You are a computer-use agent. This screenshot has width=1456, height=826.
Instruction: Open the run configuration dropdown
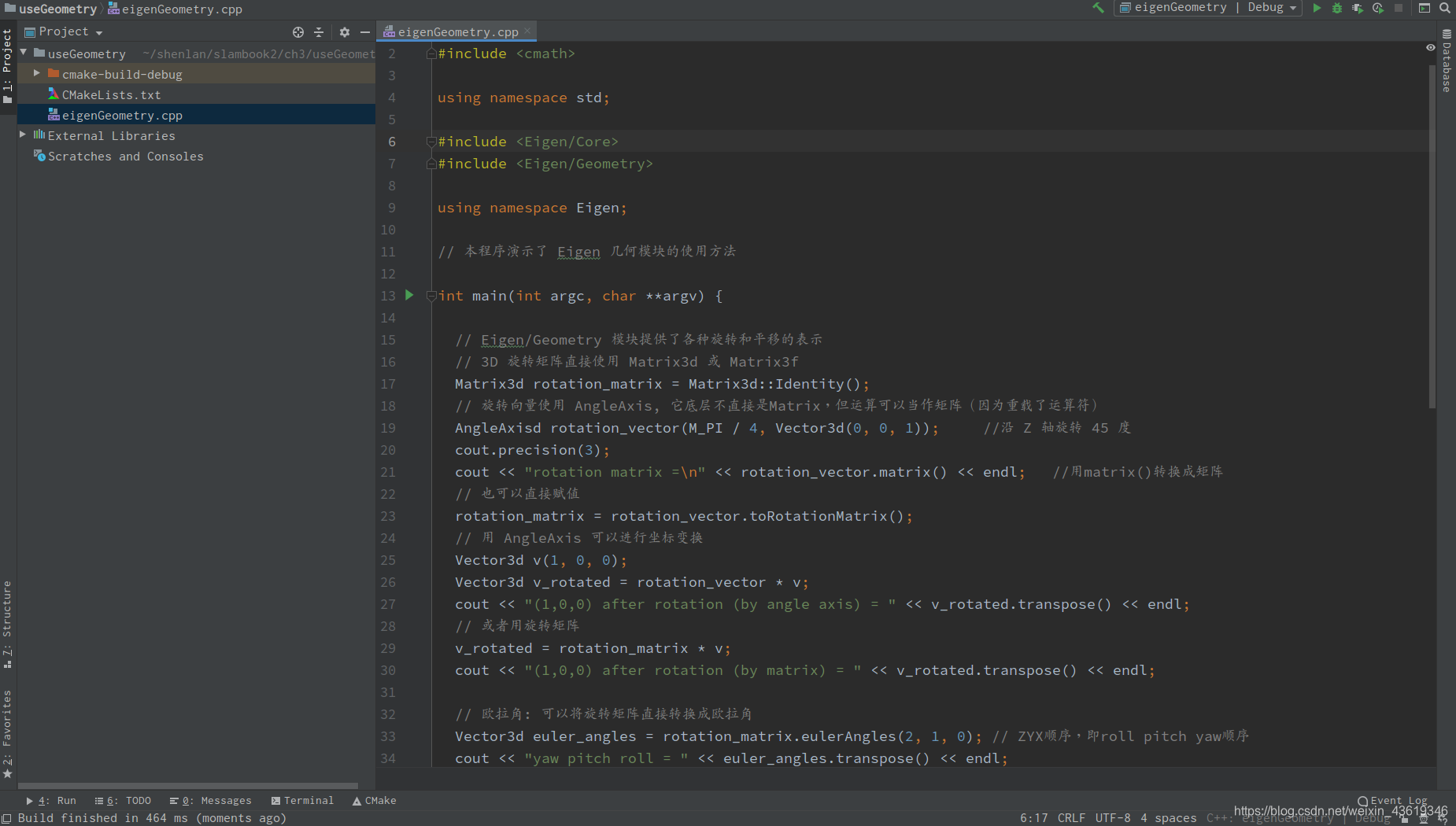(1207, 8)
